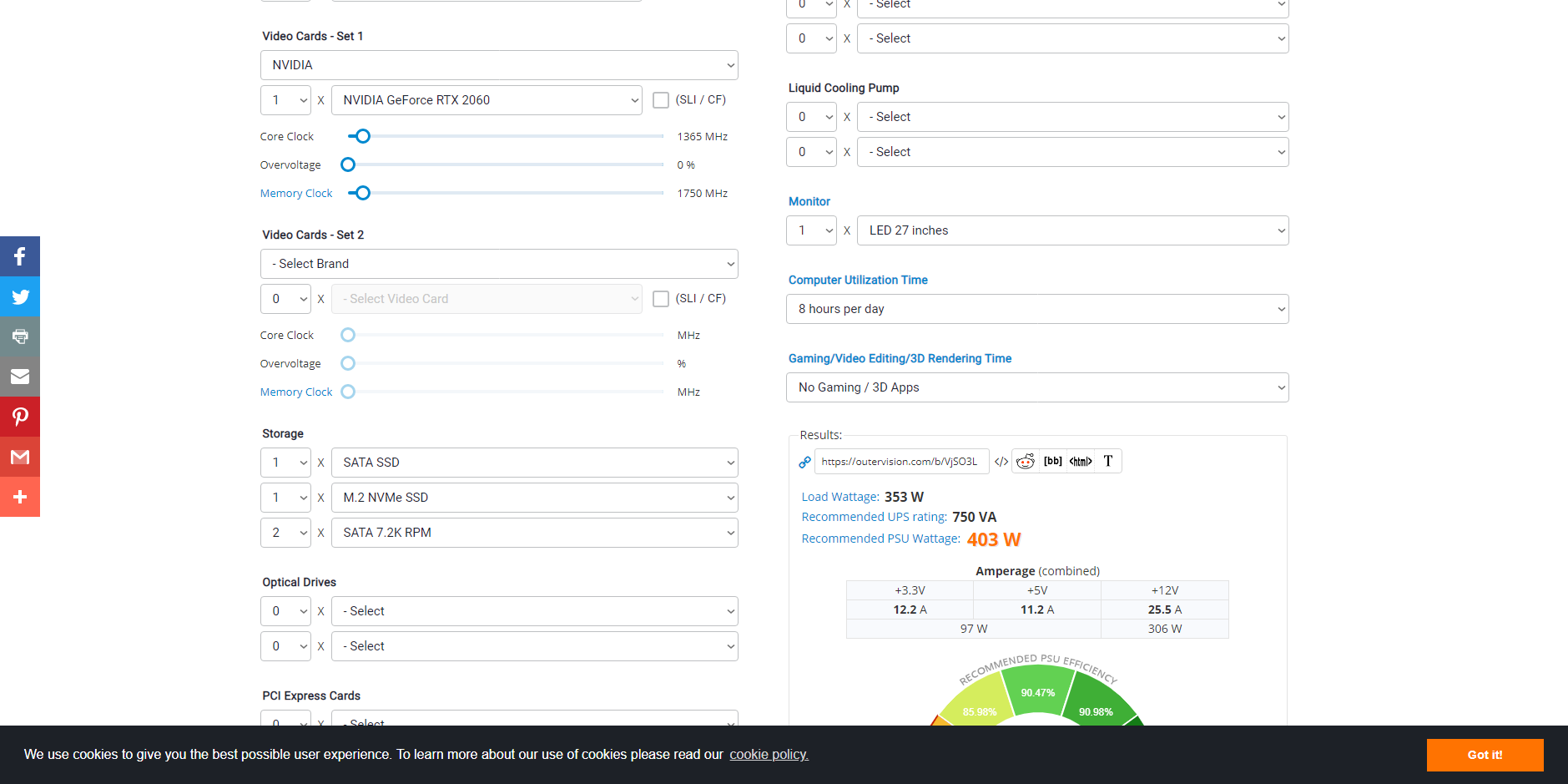Image resolution: width=1568 pixels, height=784 pixels.
Task: Click the 306 W cell in amperage table
Action: pos(1165,629)
